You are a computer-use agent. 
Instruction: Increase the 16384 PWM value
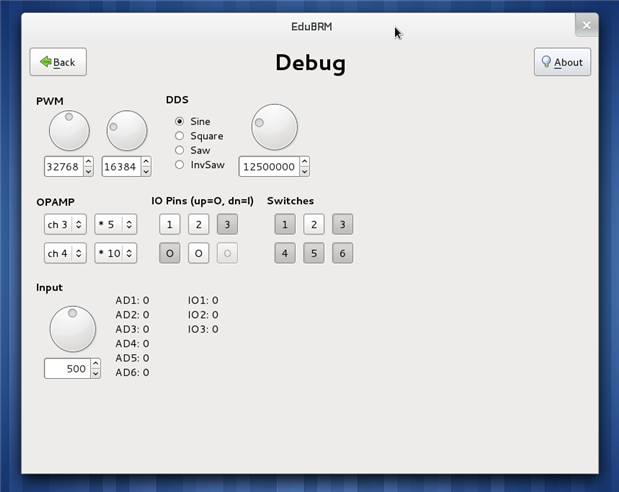(146, 162)
